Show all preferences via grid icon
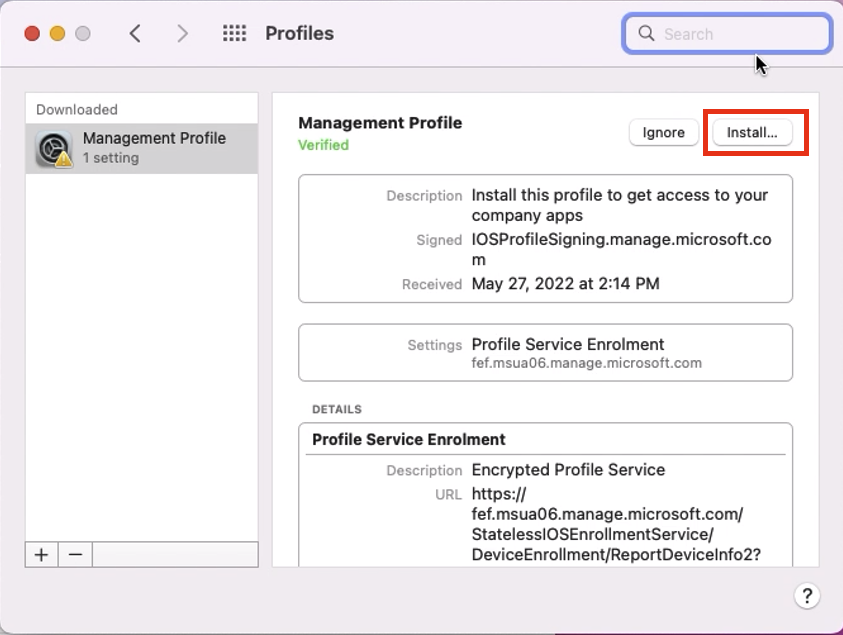This screenshot has width=843, height=635. [234, 34]
